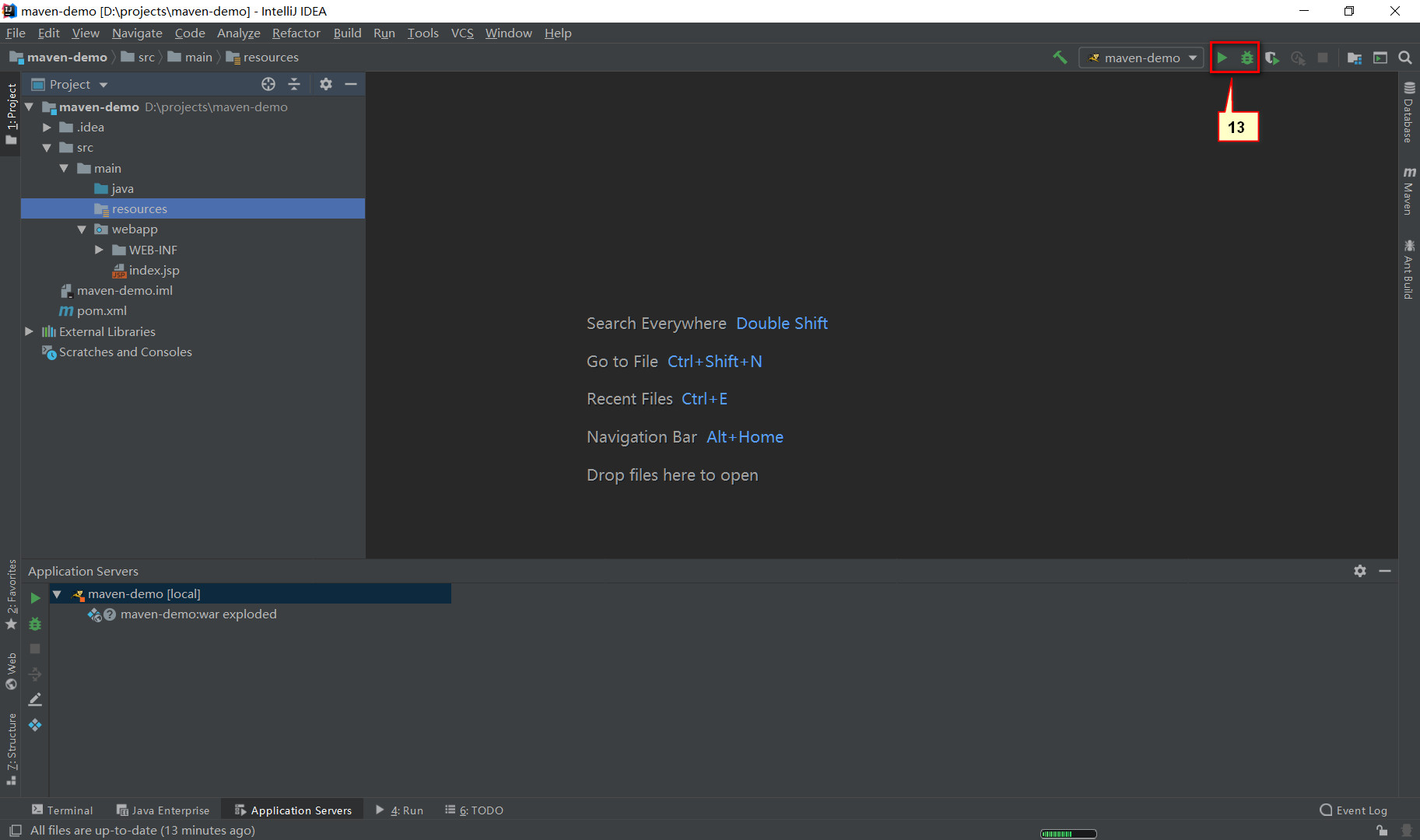Image resolution: width=1420 pixels, height=840 pixels.
Task: Collapse the src folder
Action: tap(47, 148)
